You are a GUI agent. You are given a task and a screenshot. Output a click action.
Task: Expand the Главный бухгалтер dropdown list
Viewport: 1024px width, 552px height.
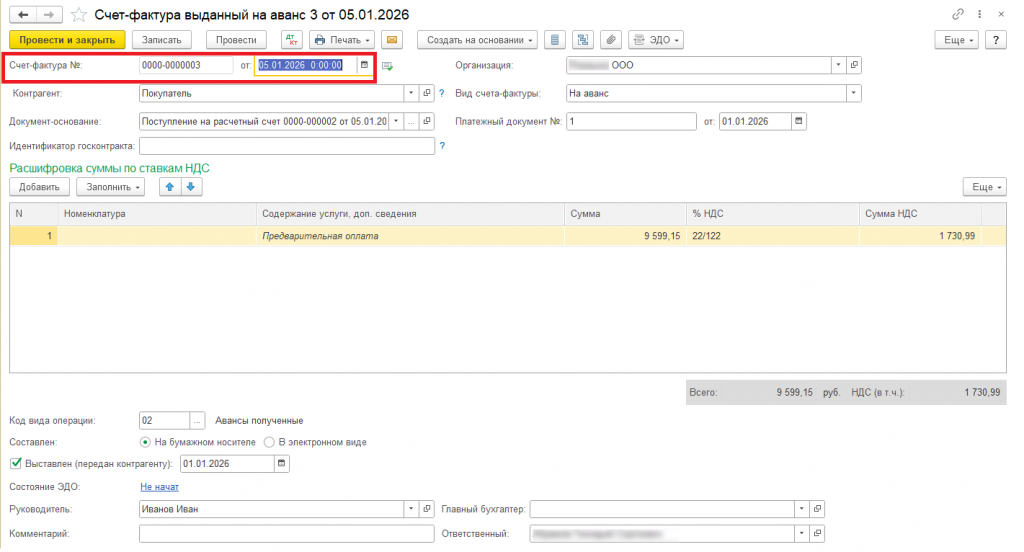802,508
